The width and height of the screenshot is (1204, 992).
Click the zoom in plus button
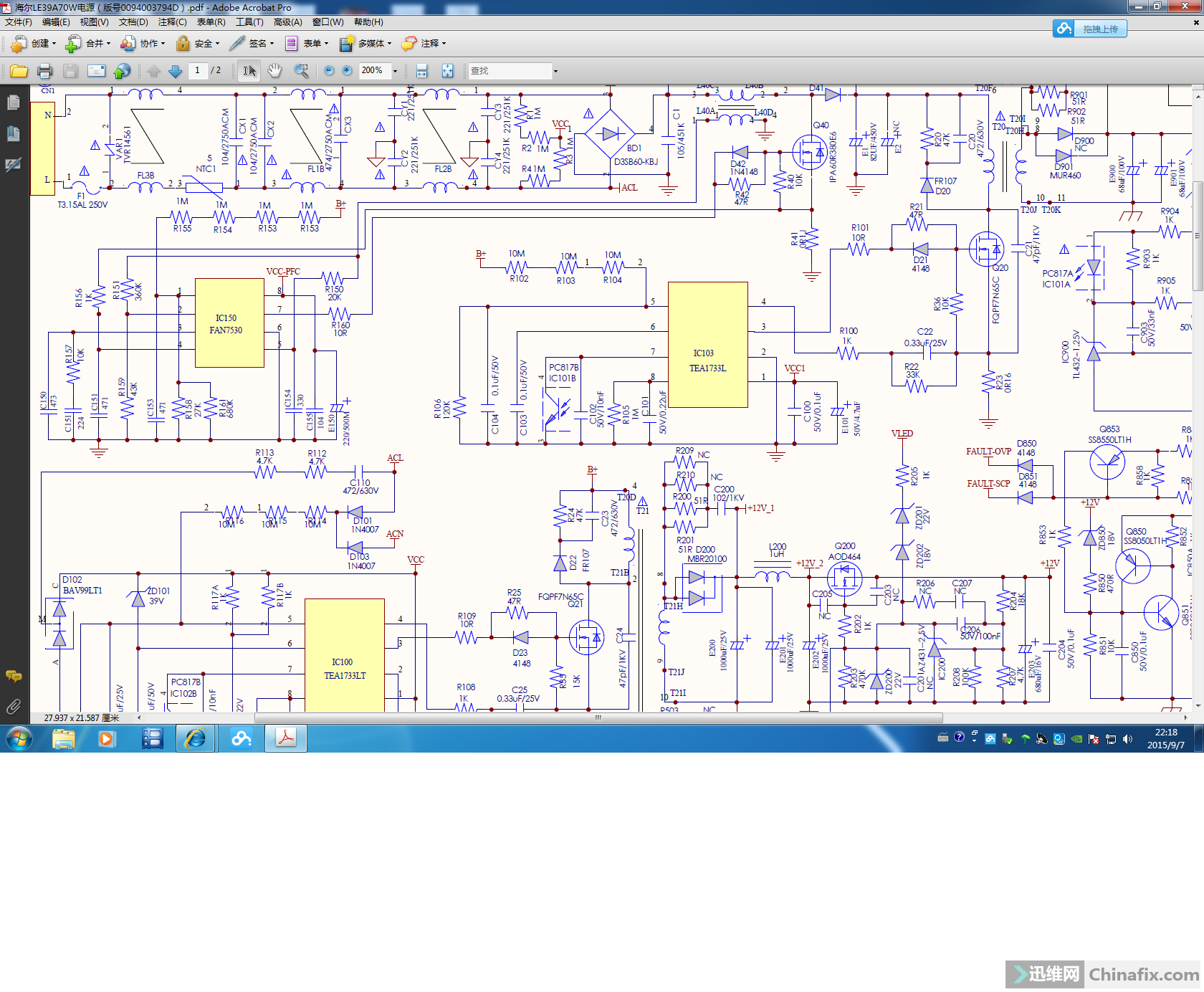[x=347, y=71]
